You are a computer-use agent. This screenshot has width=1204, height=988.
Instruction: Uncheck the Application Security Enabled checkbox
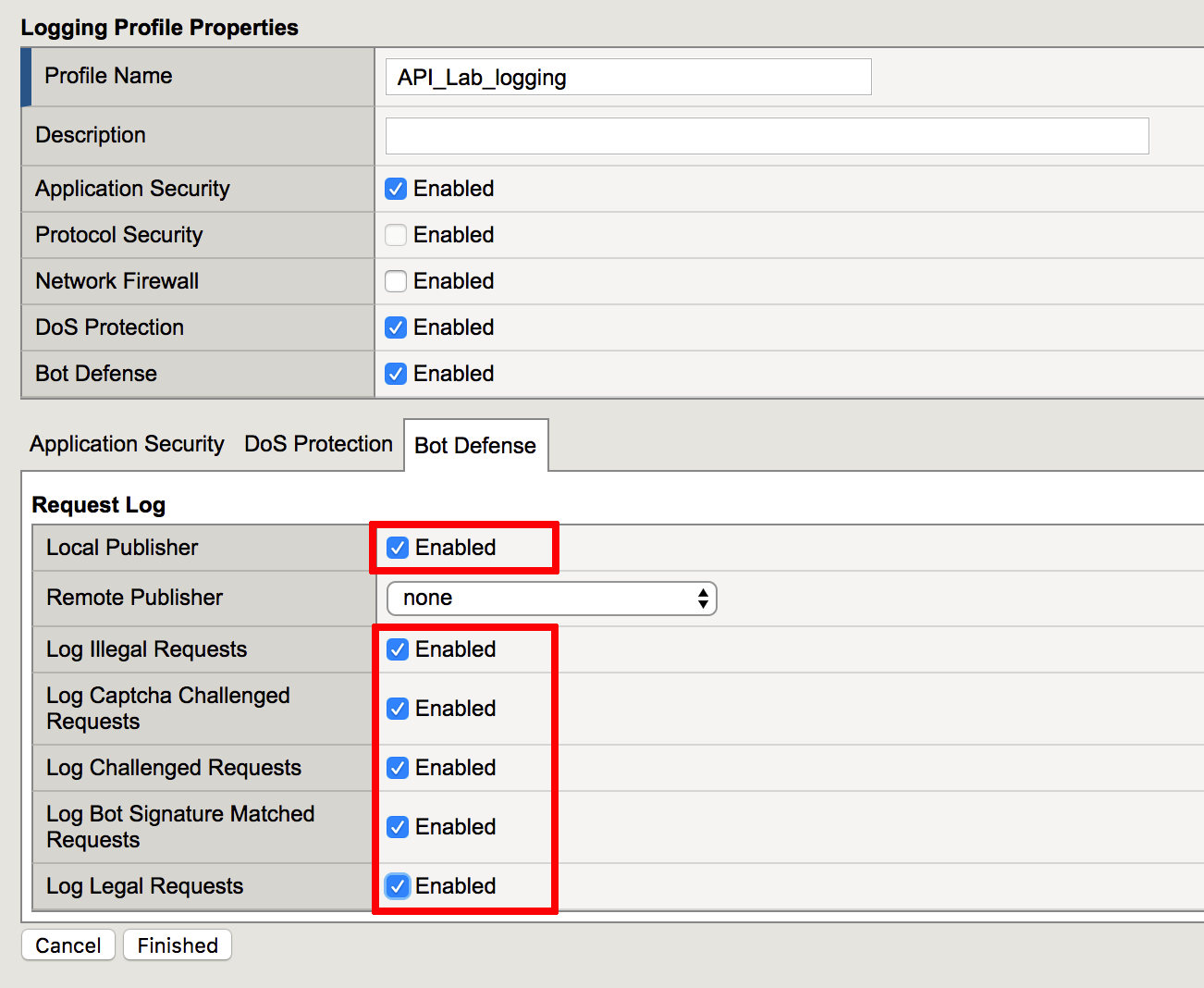(x=396, y=189)
